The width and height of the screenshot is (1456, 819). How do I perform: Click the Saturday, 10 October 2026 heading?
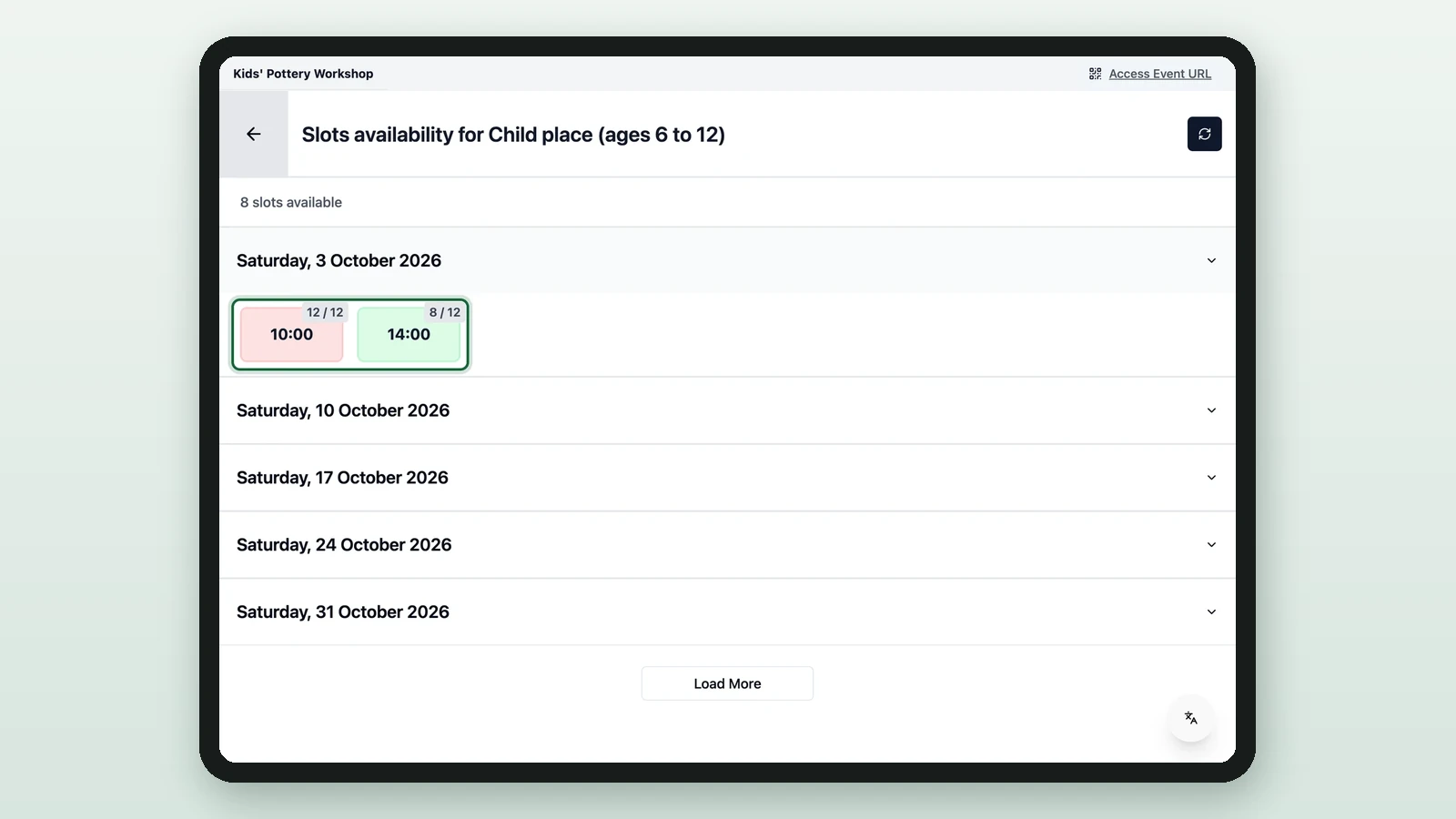tap(343, 410)
